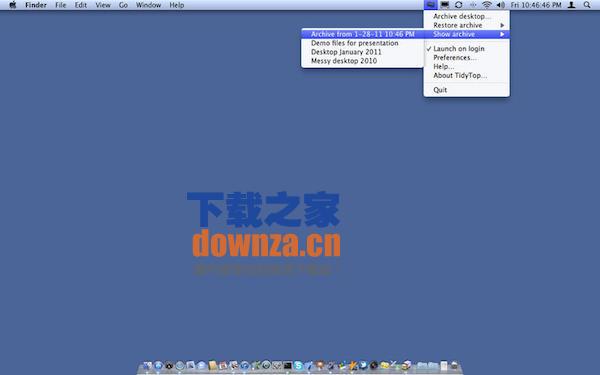Viewport: 600px width, 375px height.
Task: Open the File menu
Action: (x=60, y=5)
